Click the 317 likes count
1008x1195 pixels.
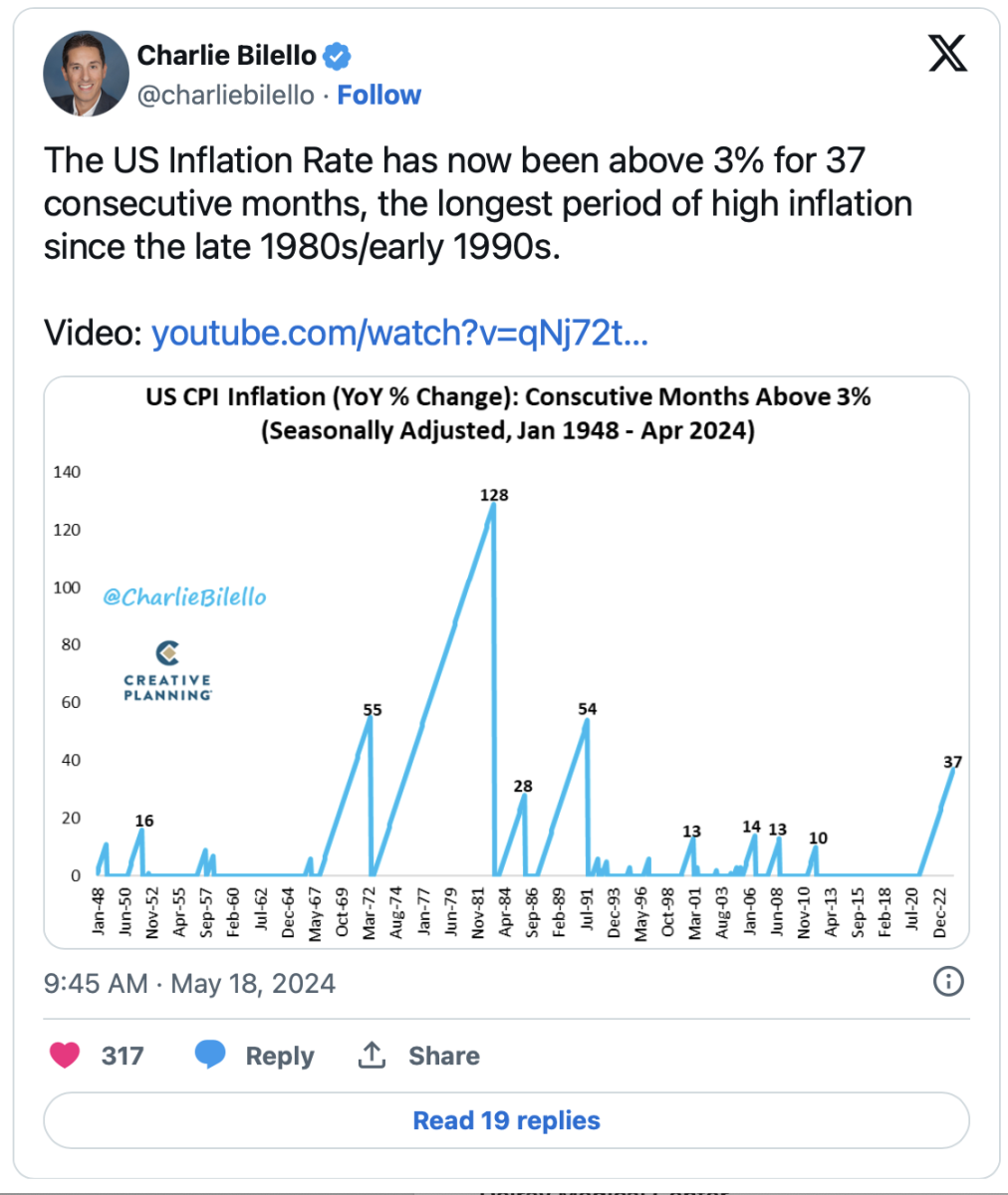tap(123, 1056)
